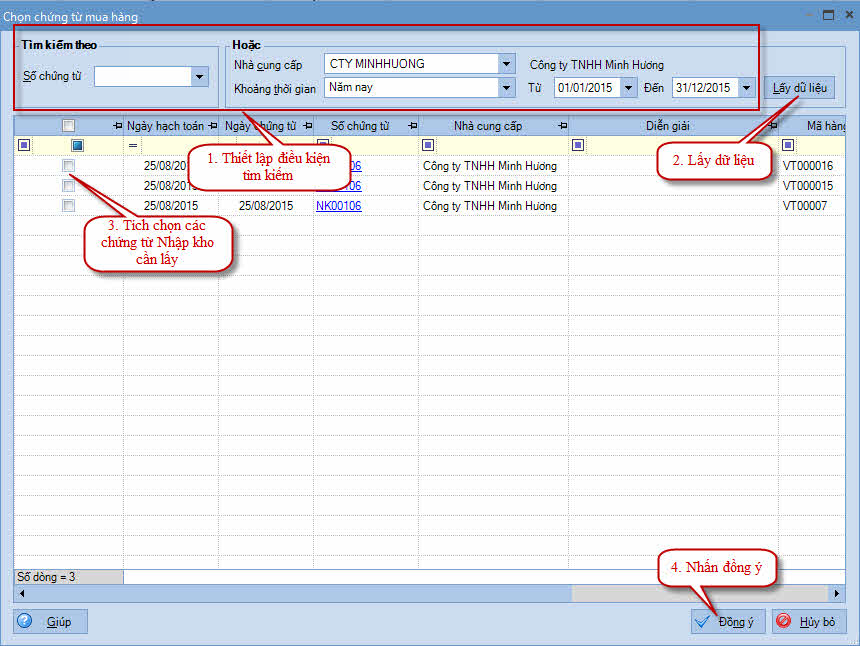860x646 pixels.
Task: Click the pin icon on Diễn giải column
Action: pos(771,126)
